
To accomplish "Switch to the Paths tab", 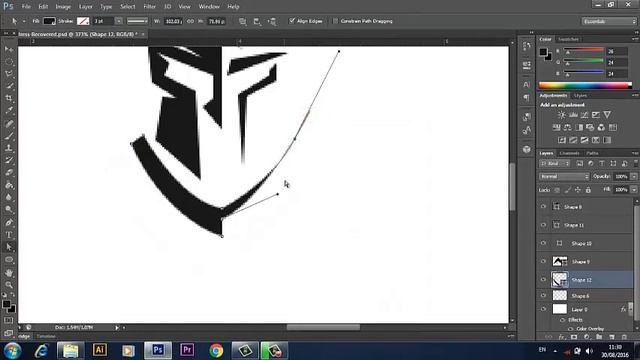I will pos(592,153).
